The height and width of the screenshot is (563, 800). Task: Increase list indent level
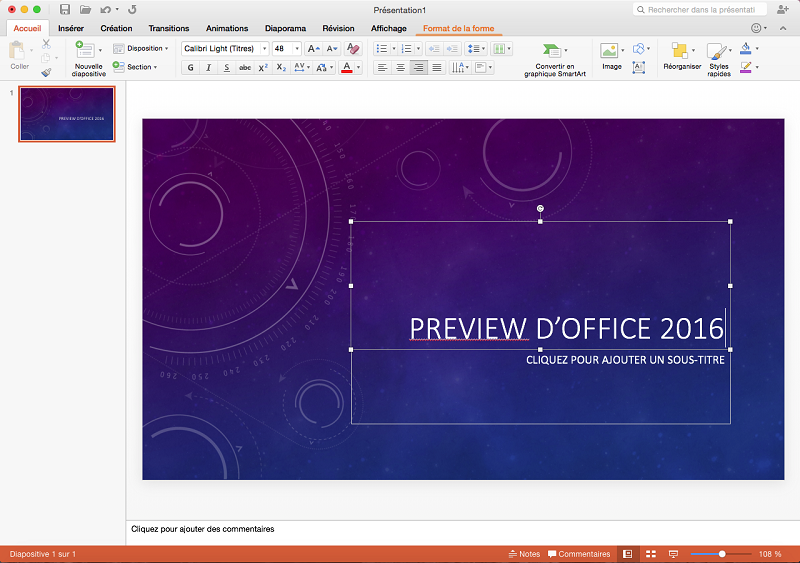(452, 48)
